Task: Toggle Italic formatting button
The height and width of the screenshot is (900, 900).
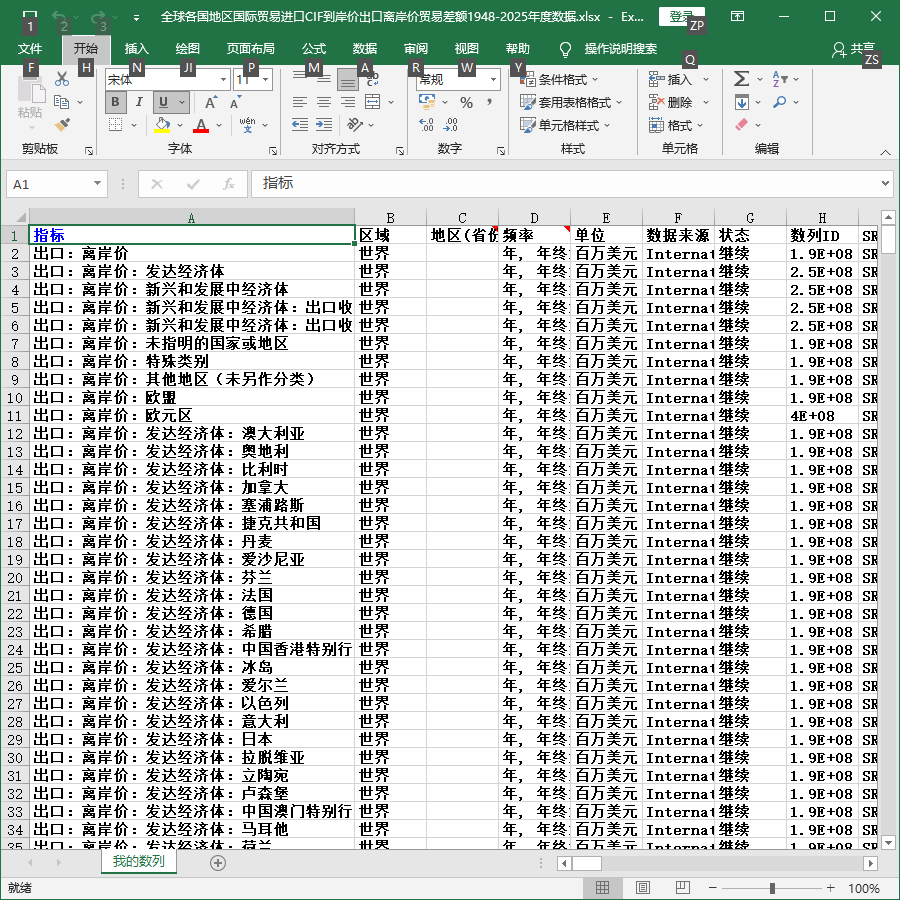Action: pos(139,102)
